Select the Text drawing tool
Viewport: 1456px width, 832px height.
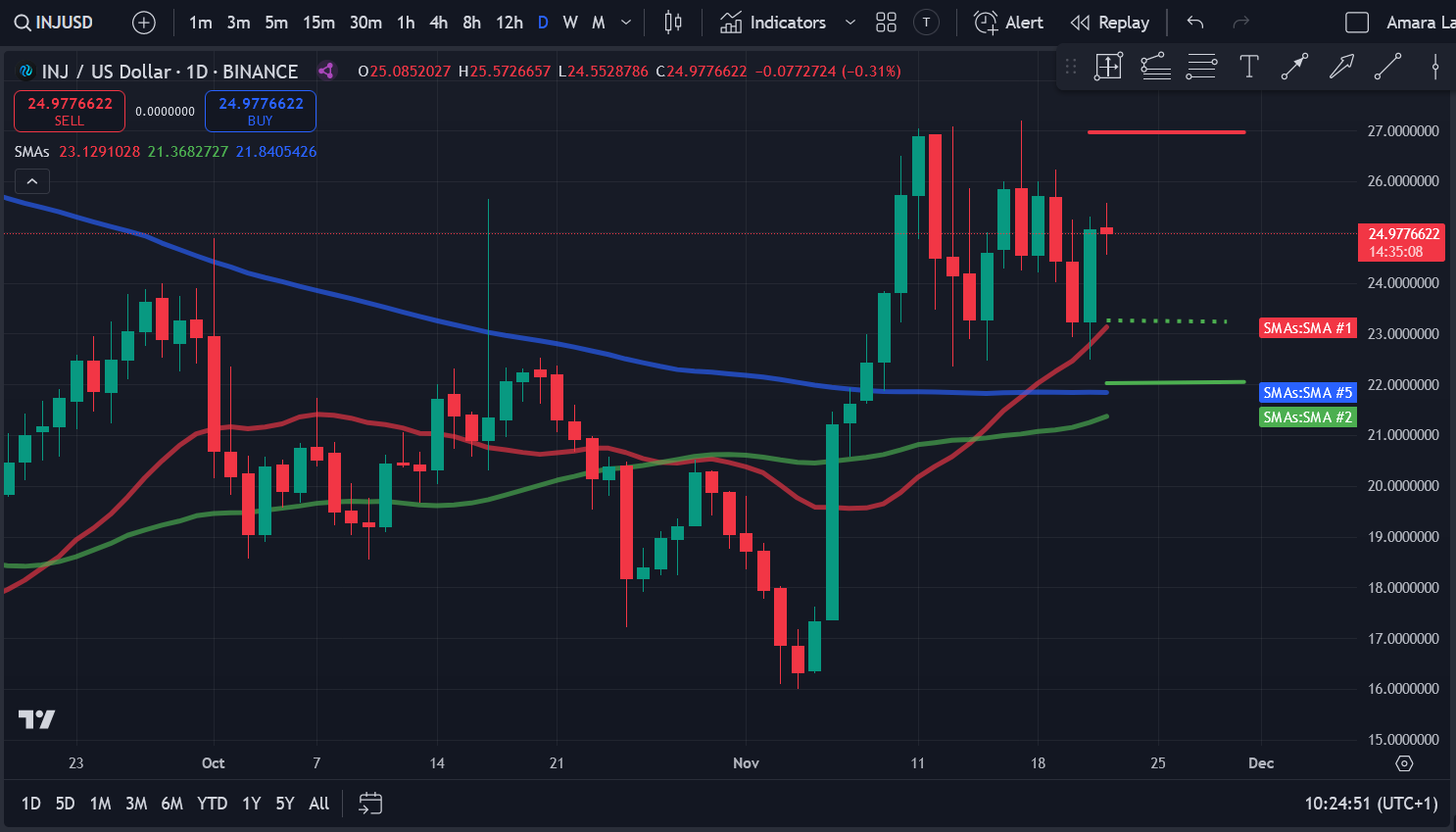pyautogui.click(x=1249, y=67)
